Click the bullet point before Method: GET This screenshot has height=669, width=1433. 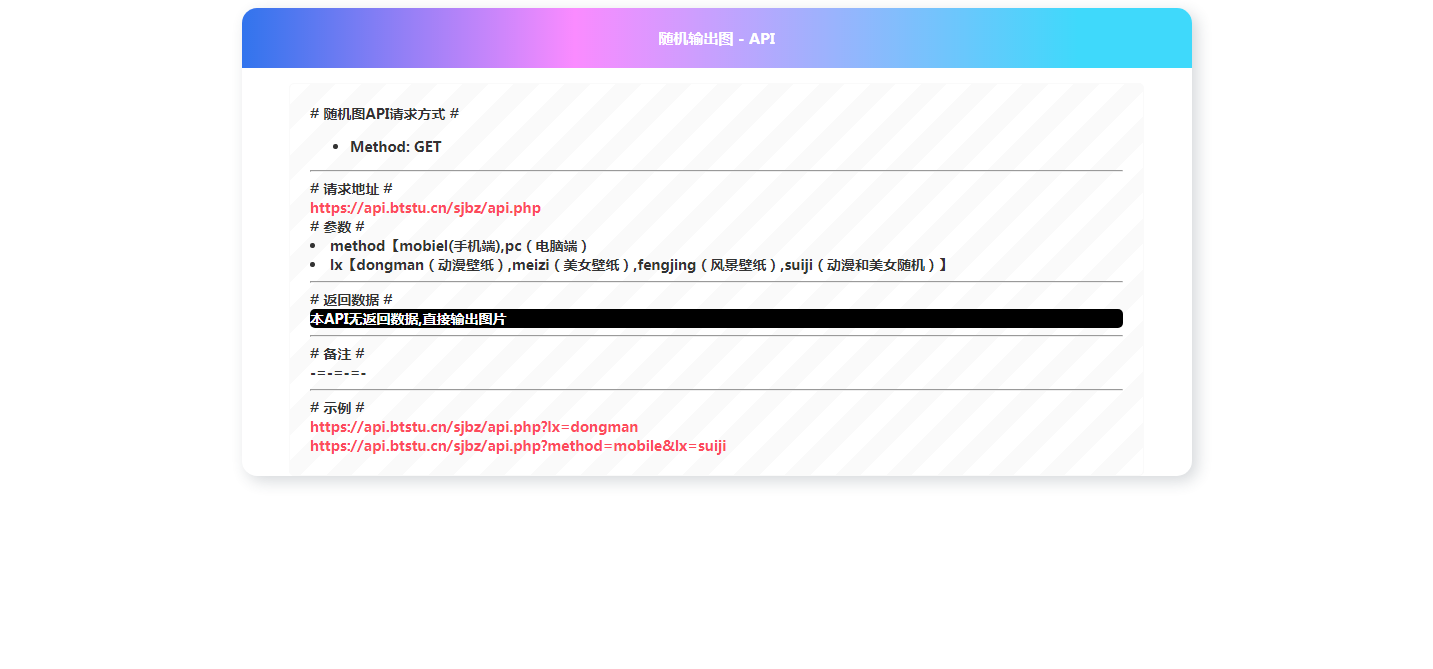(336, 148)
